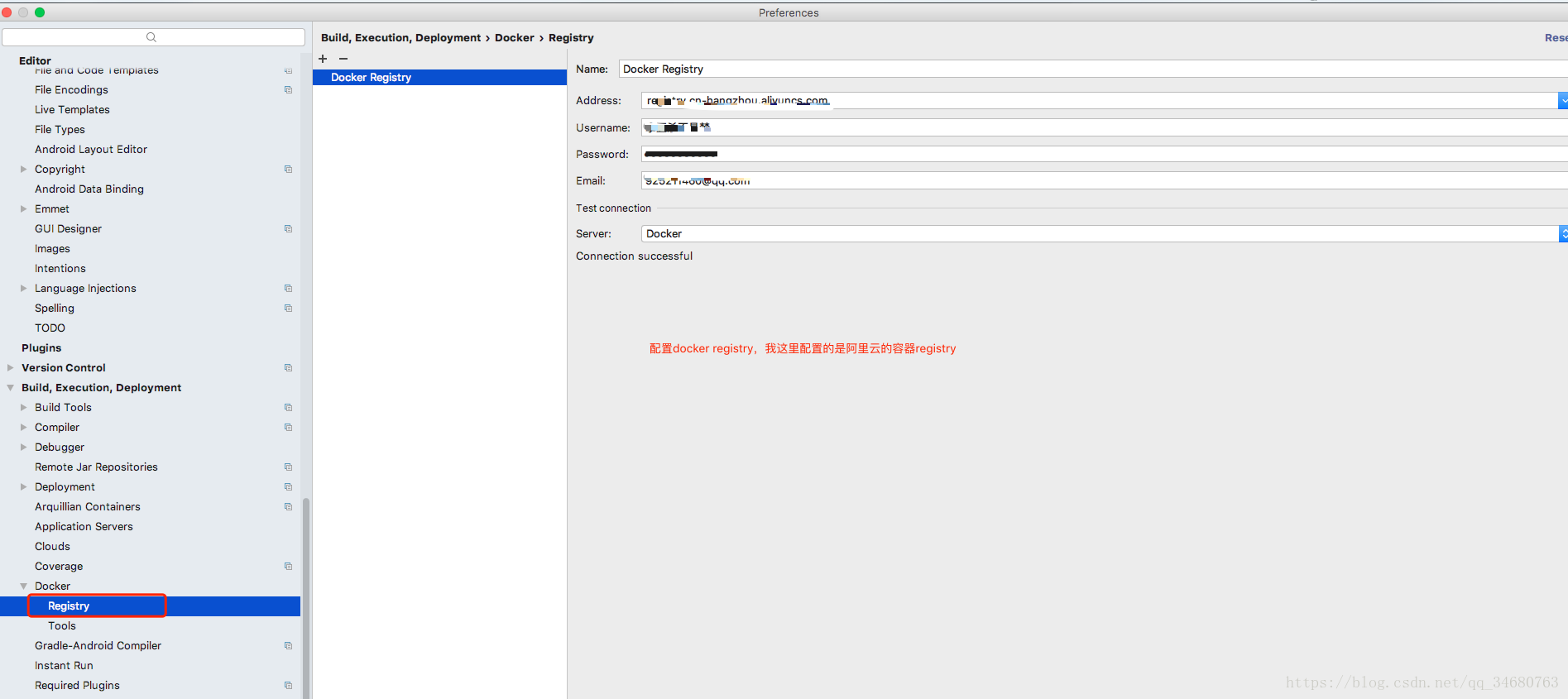Click project-level icon next to Build Tools
1568x699 pixels.
tap(288, 407)
